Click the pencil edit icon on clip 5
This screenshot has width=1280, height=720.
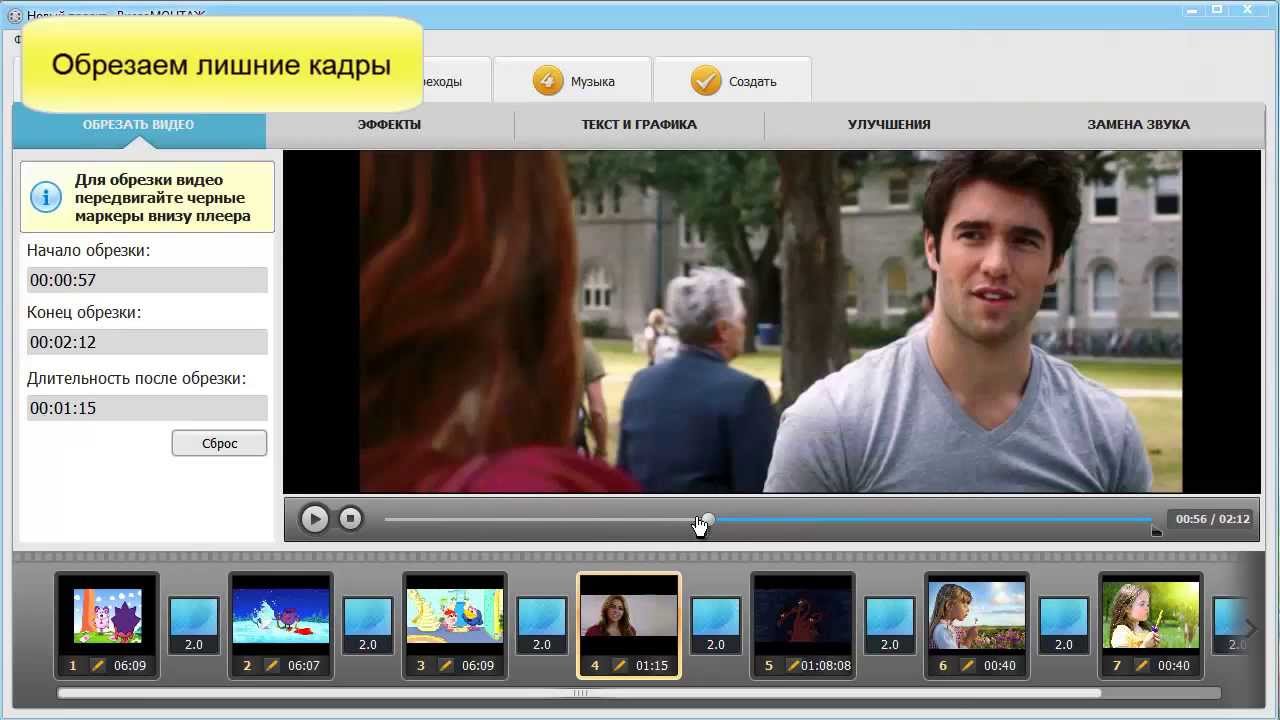[x=793, y=665]
